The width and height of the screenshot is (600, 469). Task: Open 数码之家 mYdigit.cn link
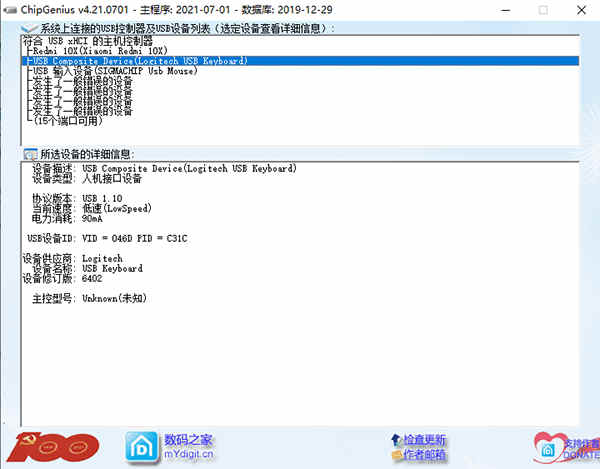[189, 447]
